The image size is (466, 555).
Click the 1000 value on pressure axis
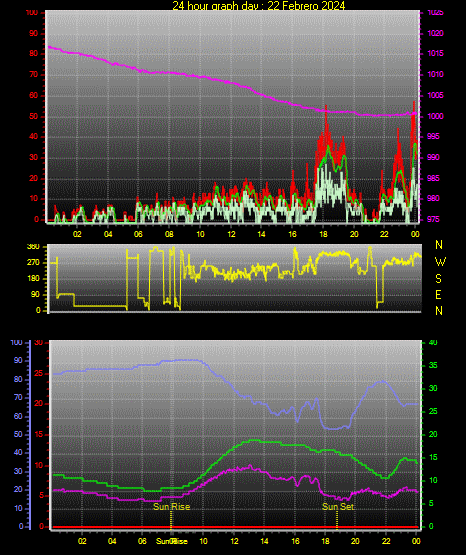(435, 116)
